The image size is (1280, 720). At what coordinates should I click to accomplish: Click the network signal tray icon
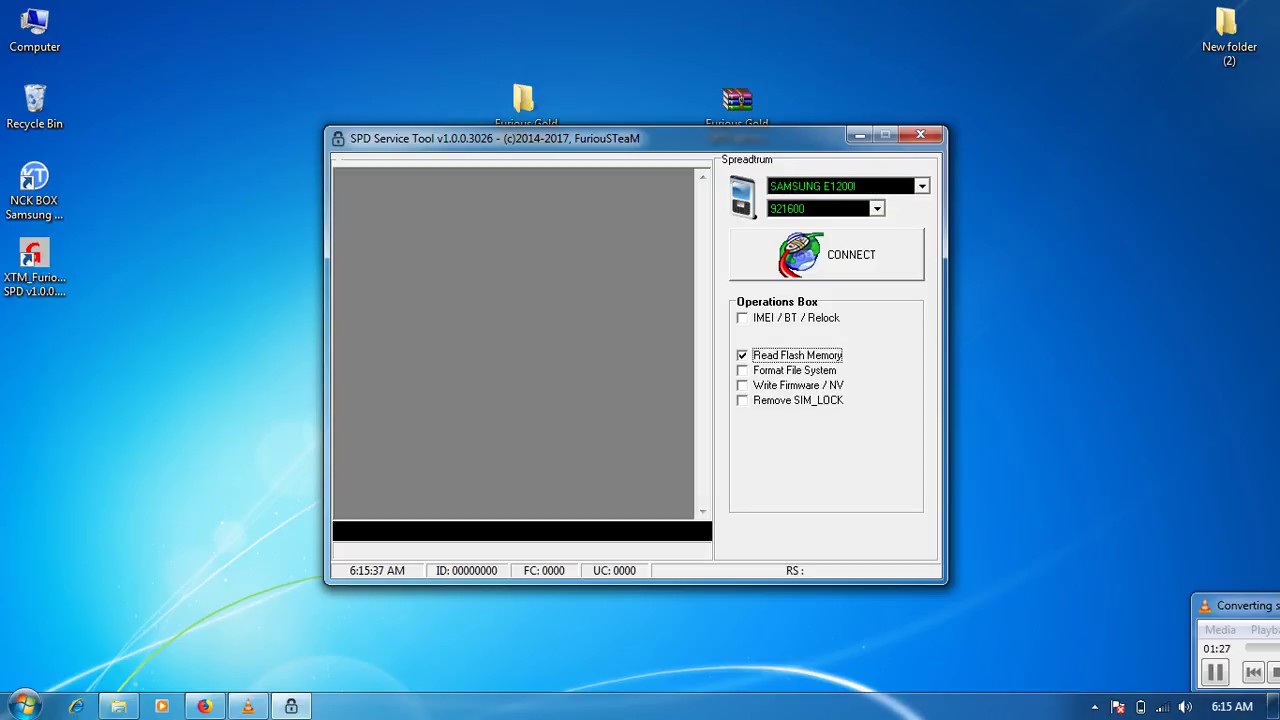1163,707
